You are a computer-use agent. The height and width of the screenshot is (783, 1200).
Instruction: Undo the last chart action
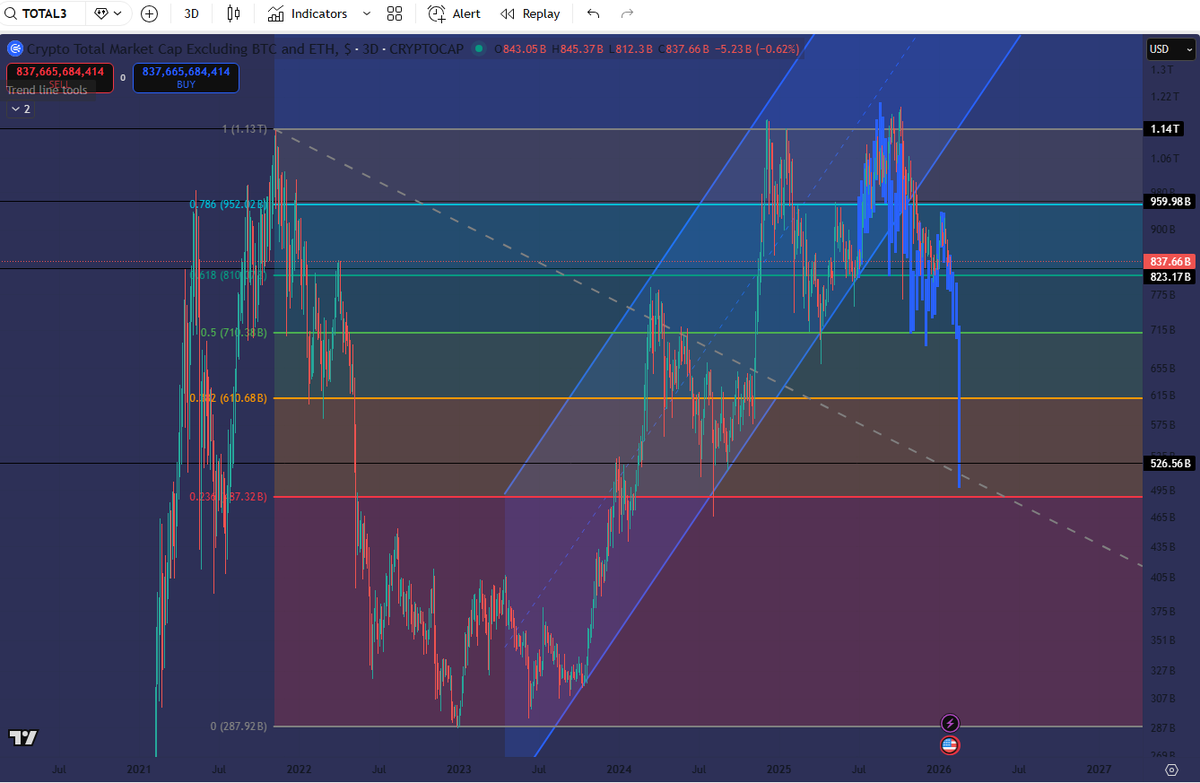click(x=594, y=14)
